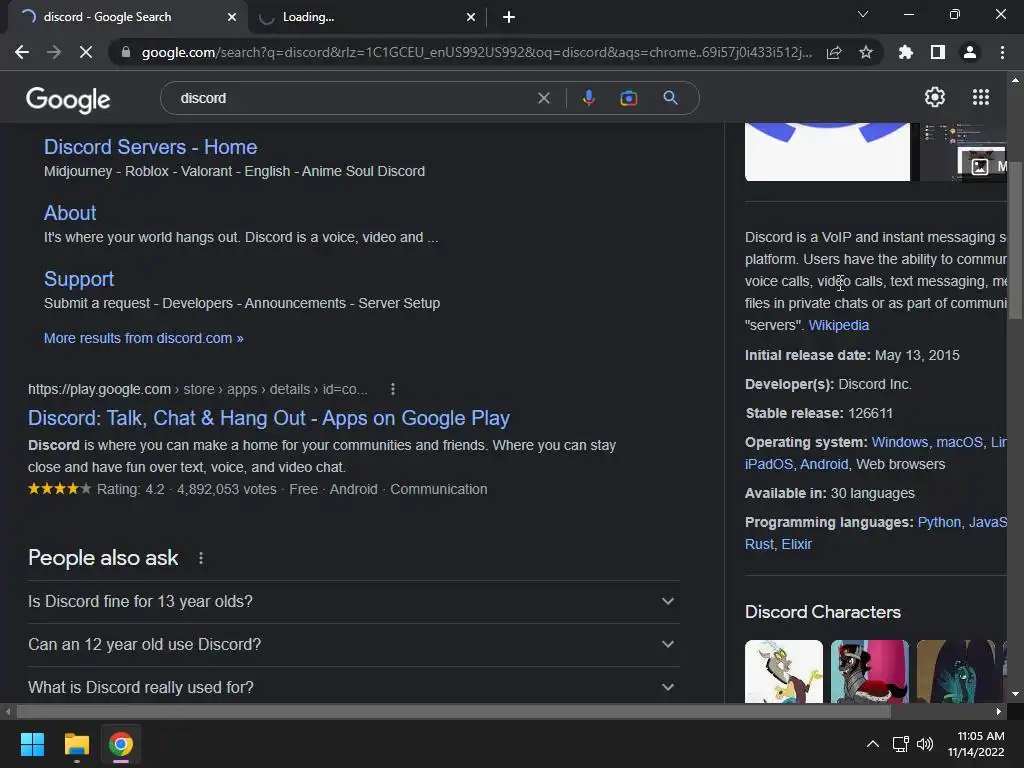The width and height of the screenshot is (1024, 768).
Task: Click the macOS link
Action: coord(959,442)
